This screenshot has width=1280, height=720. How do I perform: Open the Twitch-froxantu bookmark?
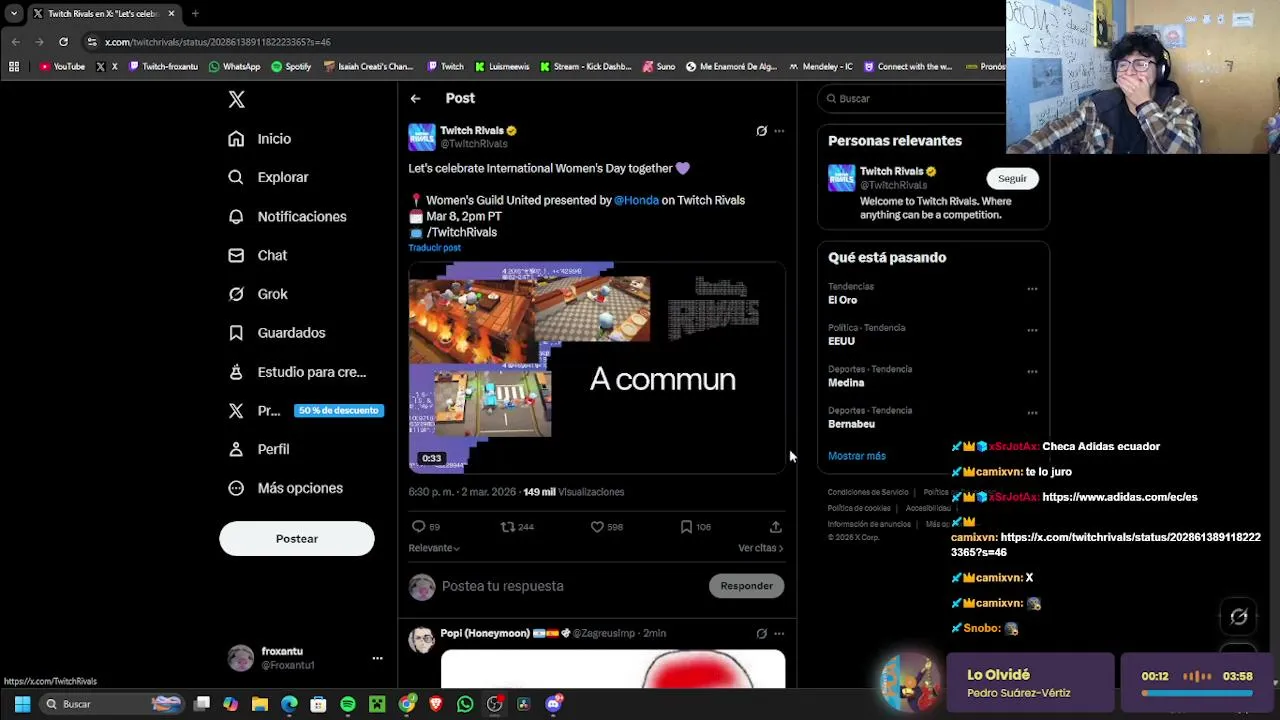[x=163, y=67]
